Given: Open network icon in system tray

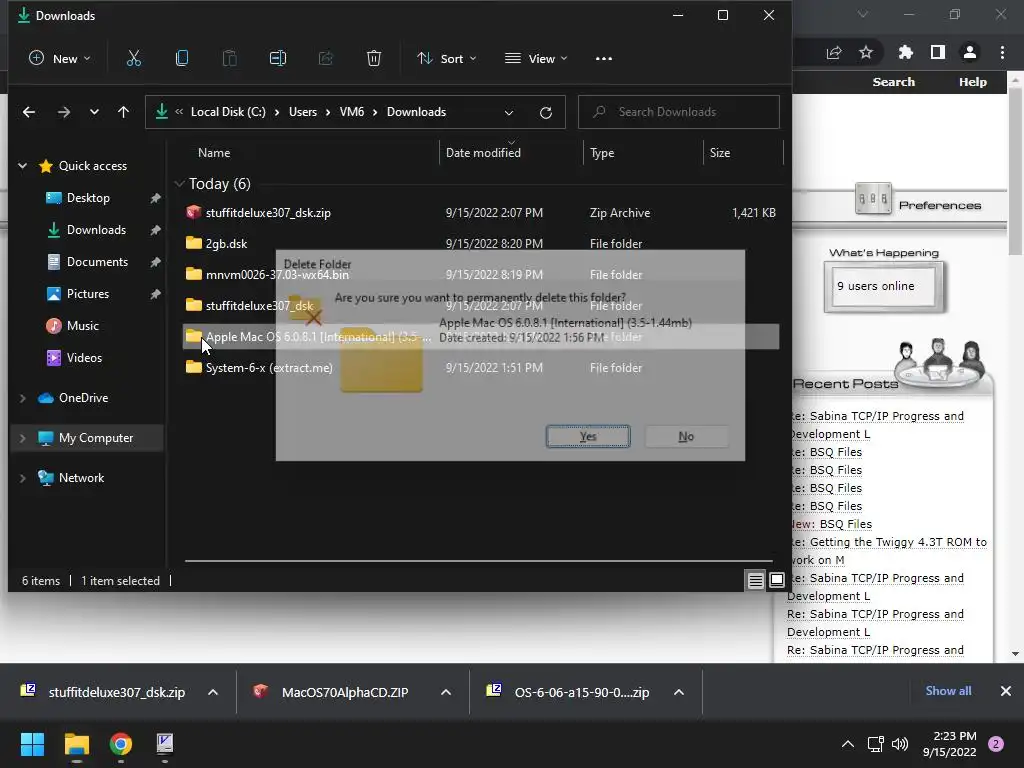Looking at the screenshot, I should point(875,744).
